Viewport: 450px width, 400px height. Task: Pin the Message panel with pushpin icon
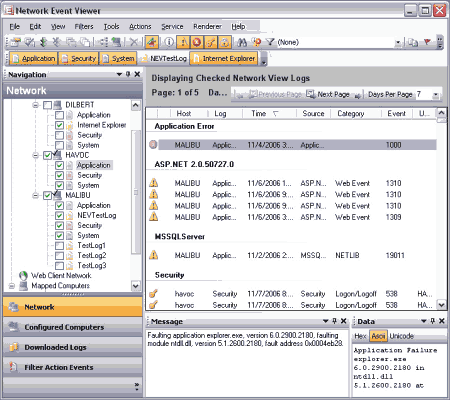click(x=335, y=321)
